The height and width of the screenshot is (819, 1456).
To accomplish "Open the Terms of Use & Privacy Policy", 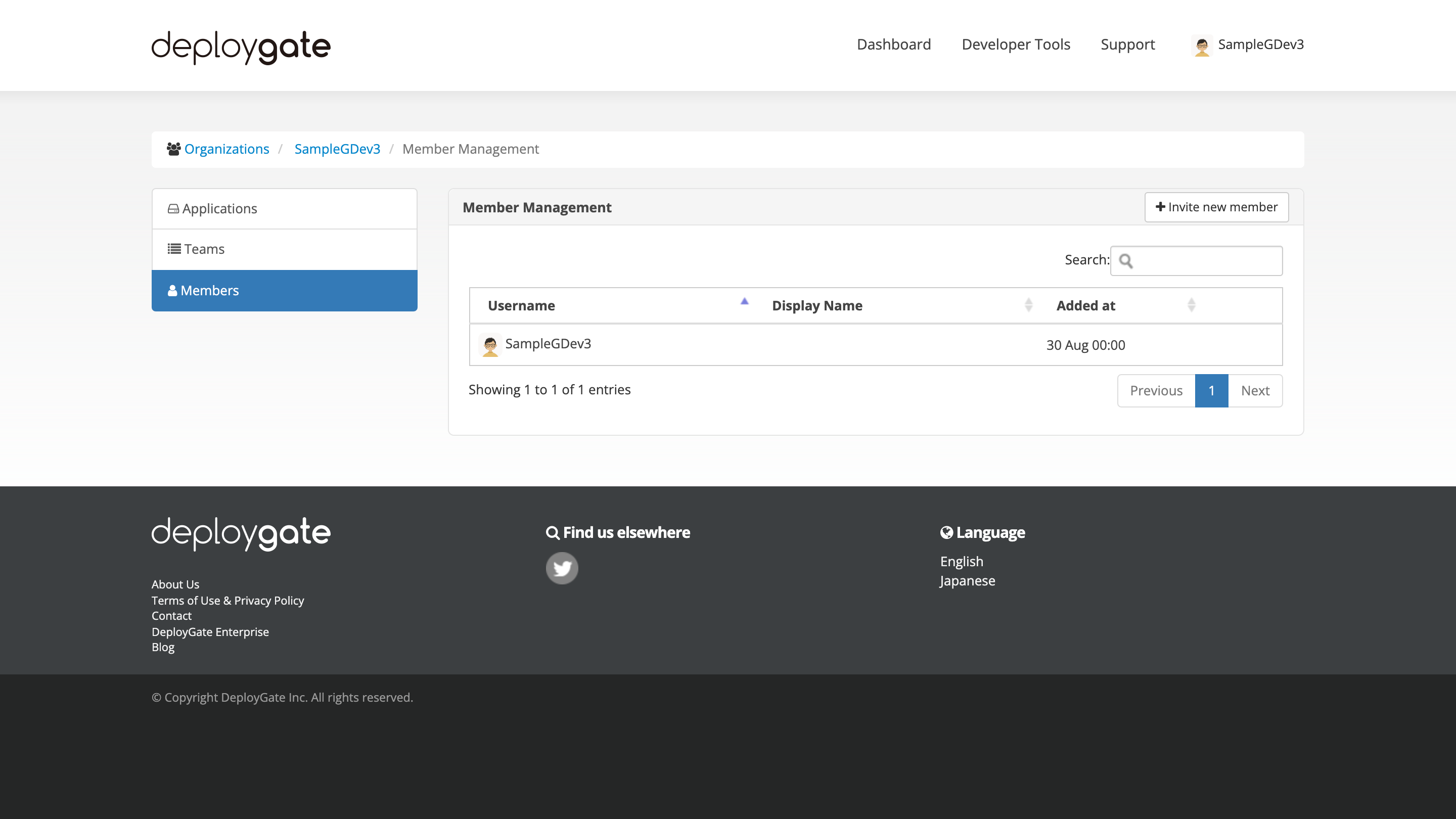I will point(227,600).
